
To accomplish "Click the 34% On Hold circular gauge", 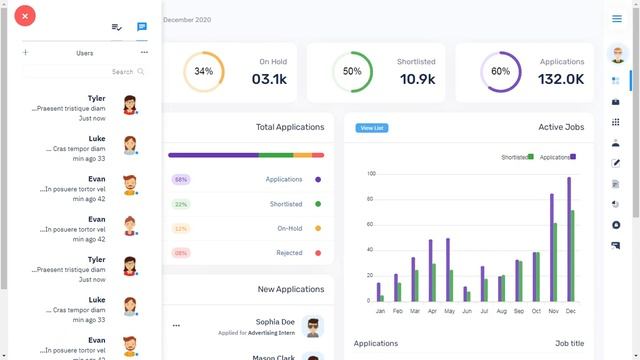I will click(x=204, y=71).
